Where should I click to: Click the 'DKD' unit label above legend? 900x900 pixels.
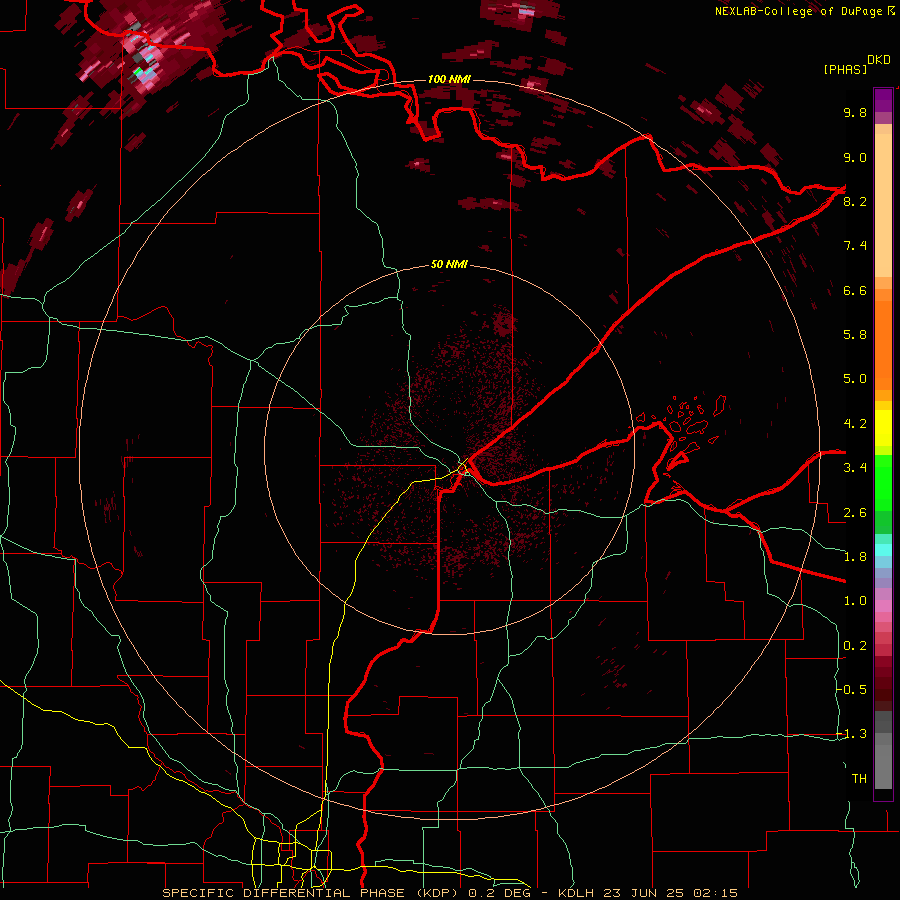(879, 60)
